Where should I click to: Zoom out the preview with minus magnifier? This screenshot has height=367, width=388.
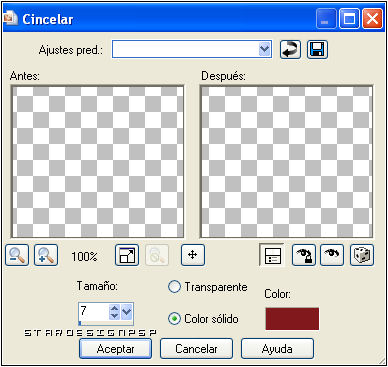[x=17, y=255]
